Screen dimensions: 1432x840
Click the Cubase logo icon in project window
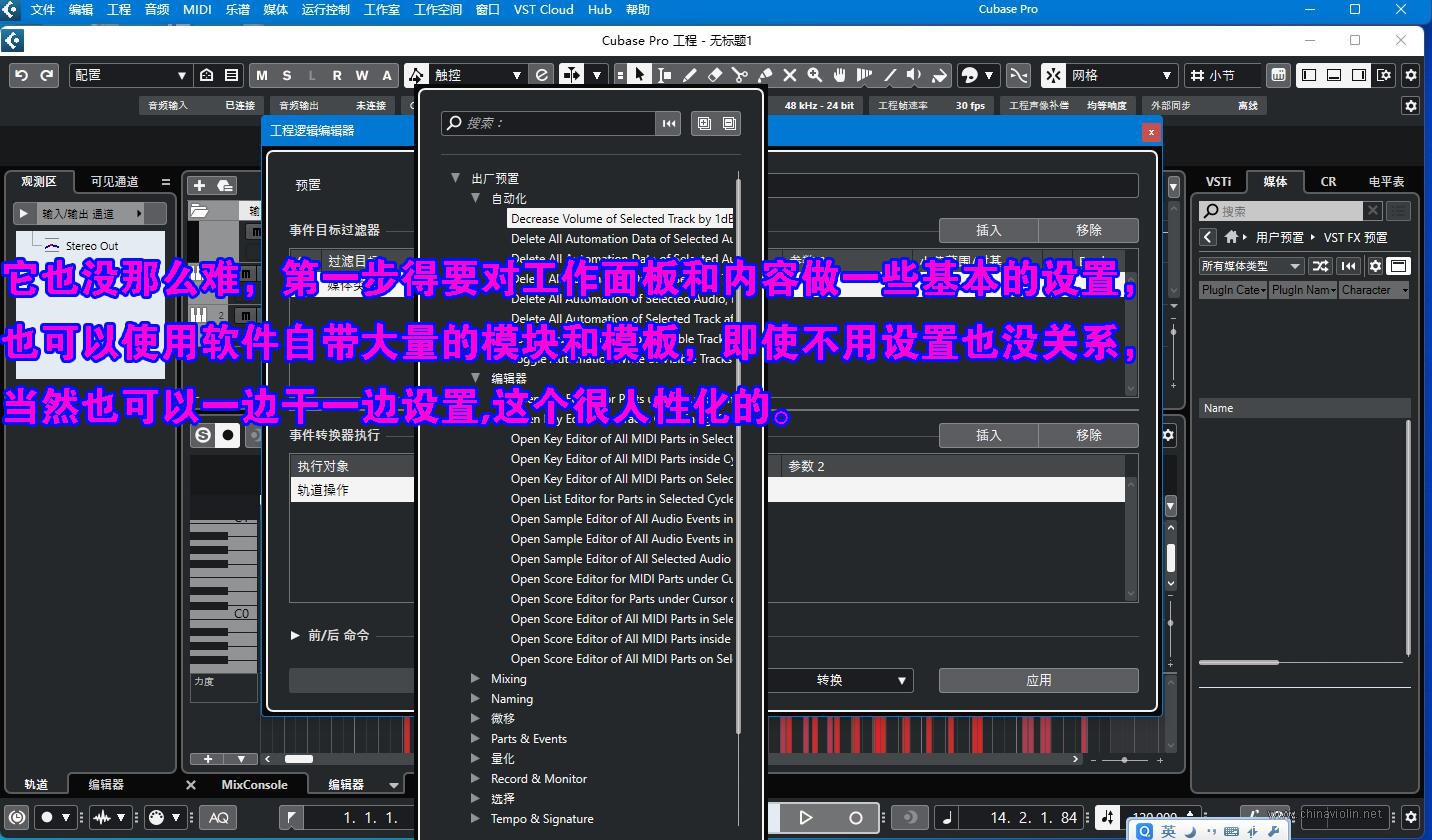click(x=12, y=41)
